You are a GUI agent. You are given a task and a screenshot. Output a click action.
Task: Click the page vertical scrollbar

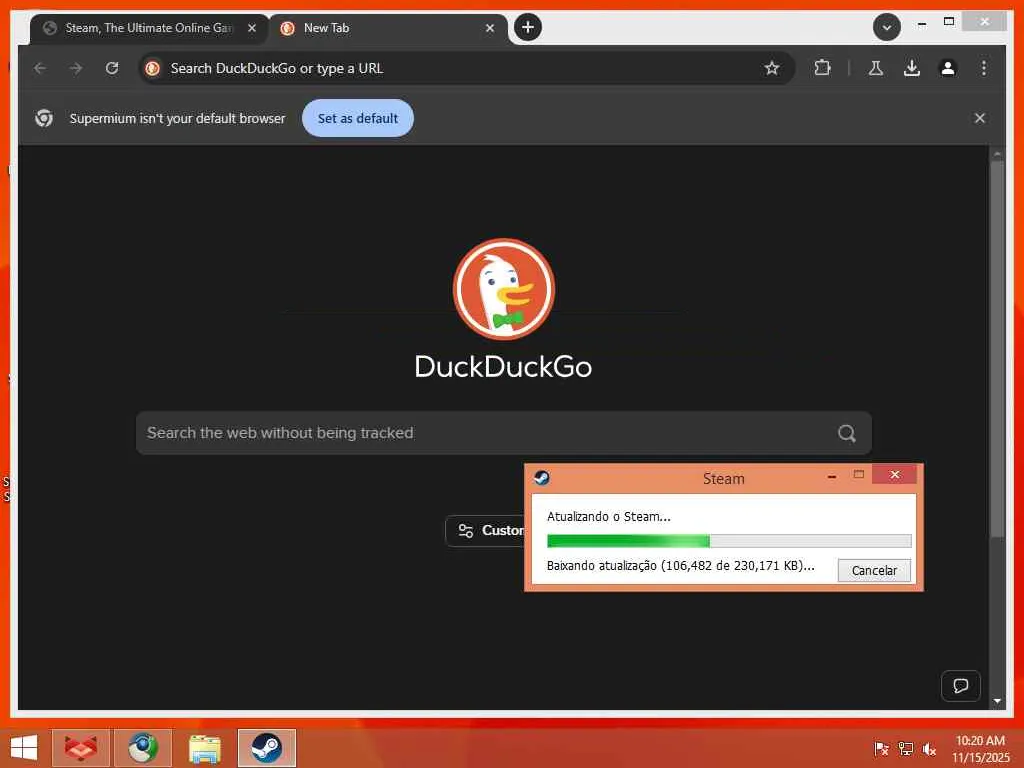[997, 349]
